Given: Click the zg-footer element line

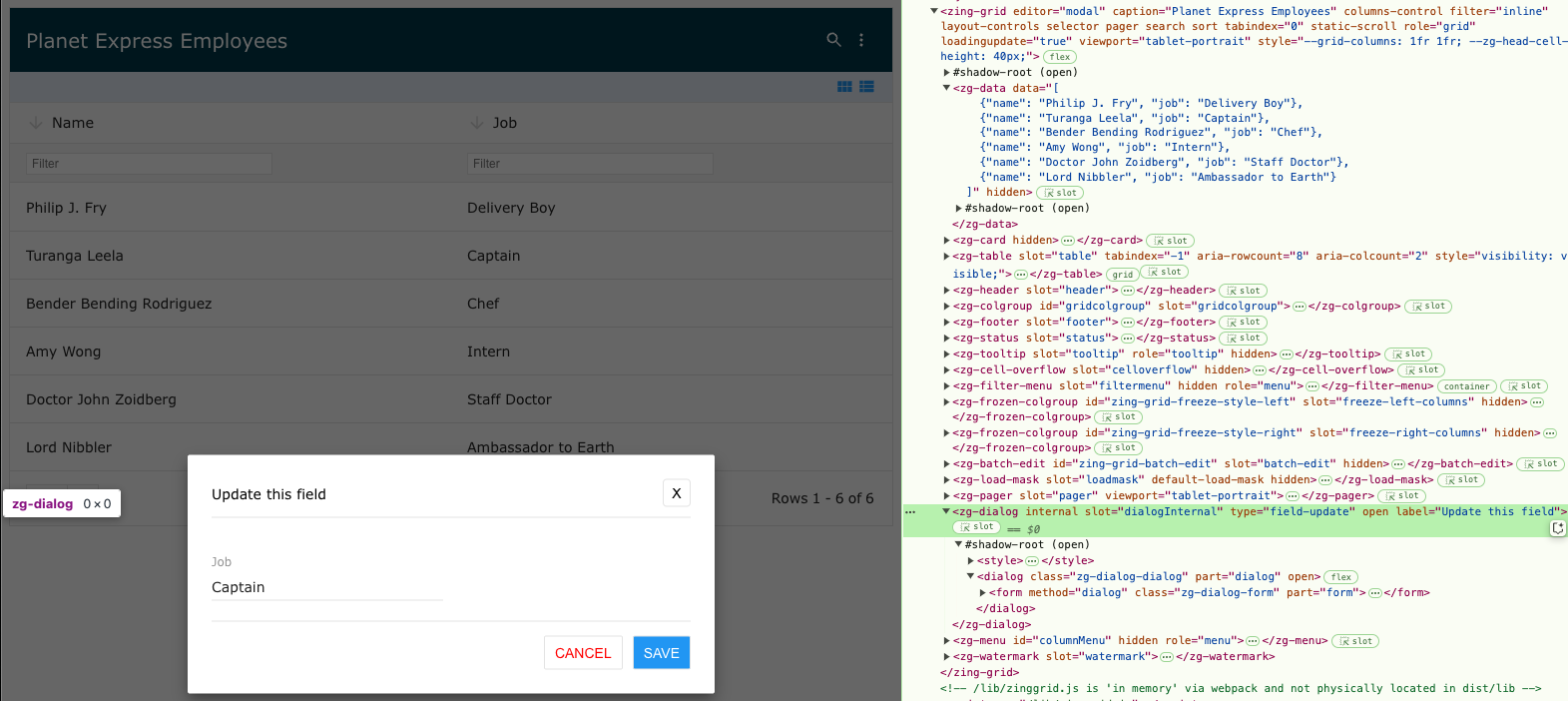Looking at the screenshot, I should click(x=1084, y=323).
